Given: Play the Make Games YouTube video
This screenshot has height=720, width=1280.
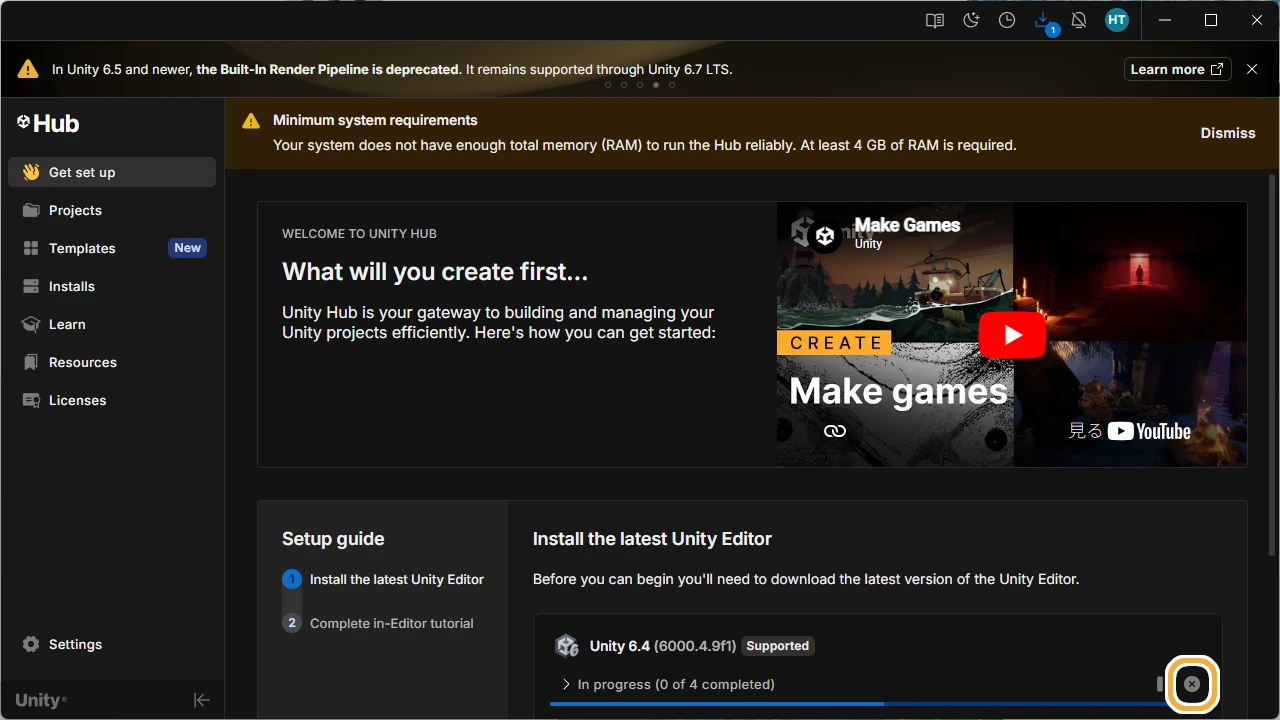Looking at the screenshot, I should (x=1012, y=335).
